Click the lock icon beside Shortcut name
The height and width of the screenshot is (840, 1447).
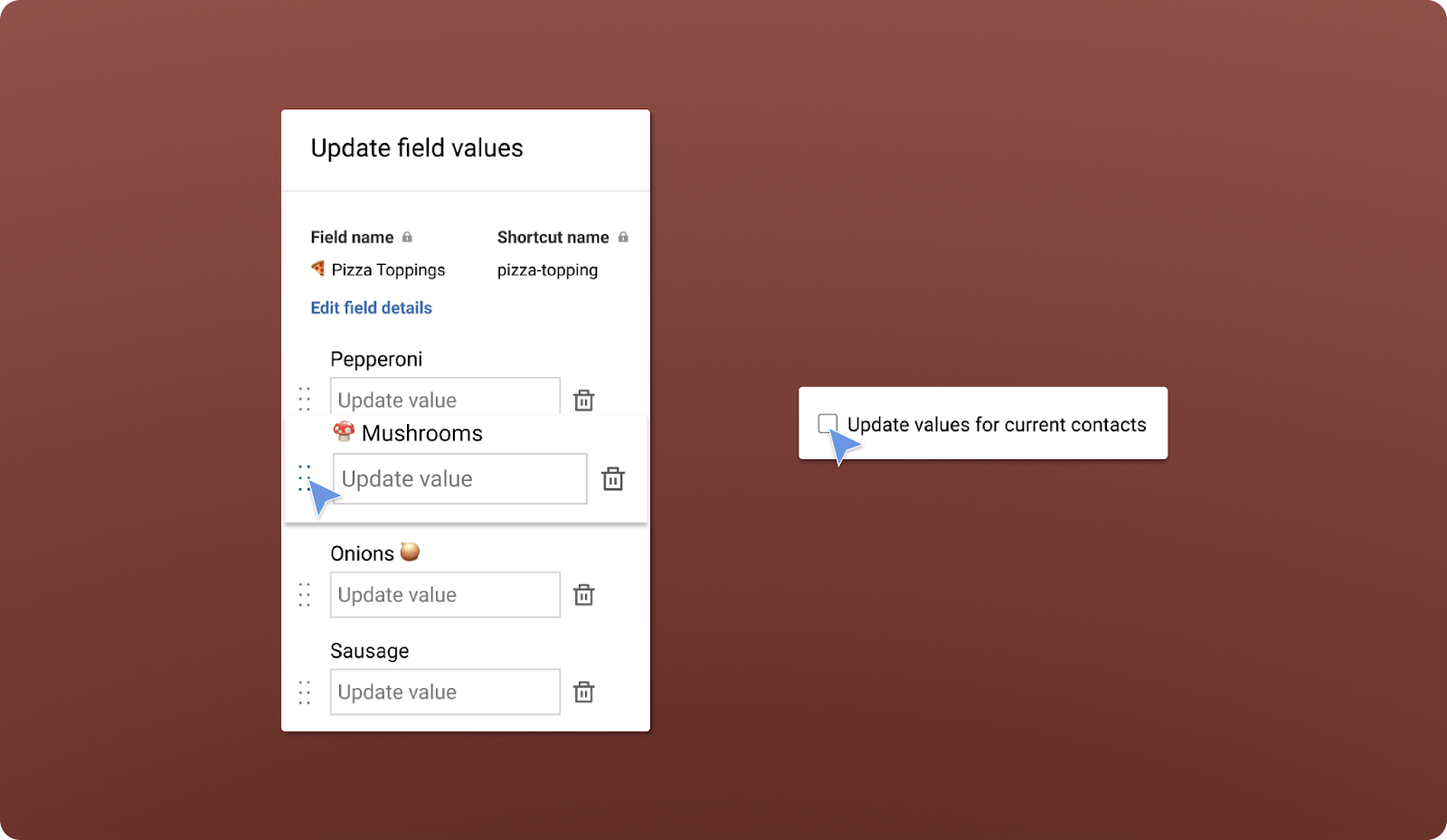(x=623, y=237)
